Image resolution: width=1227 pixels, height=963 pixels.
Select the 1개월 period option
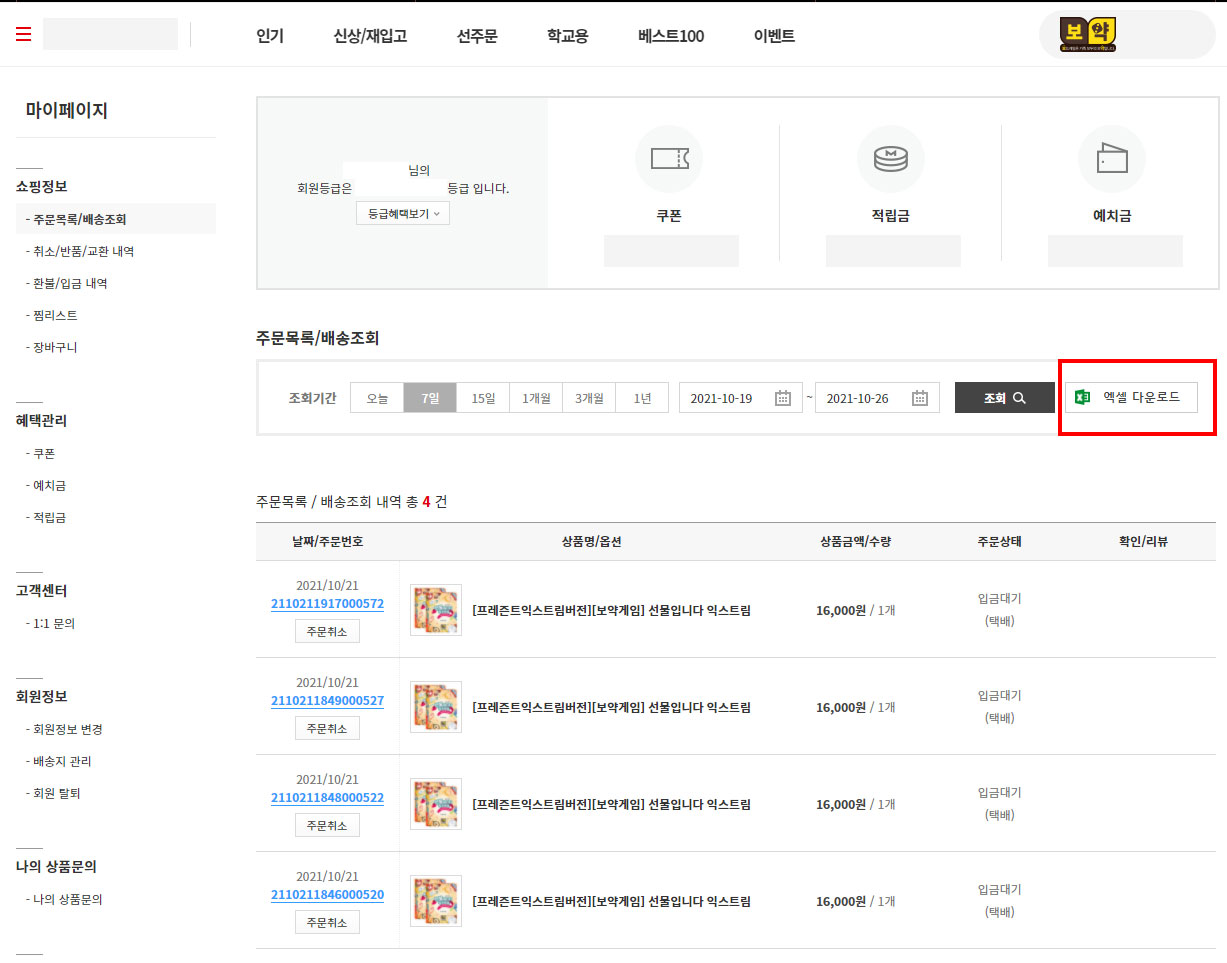pyautogui.click(x=536, y=398)
